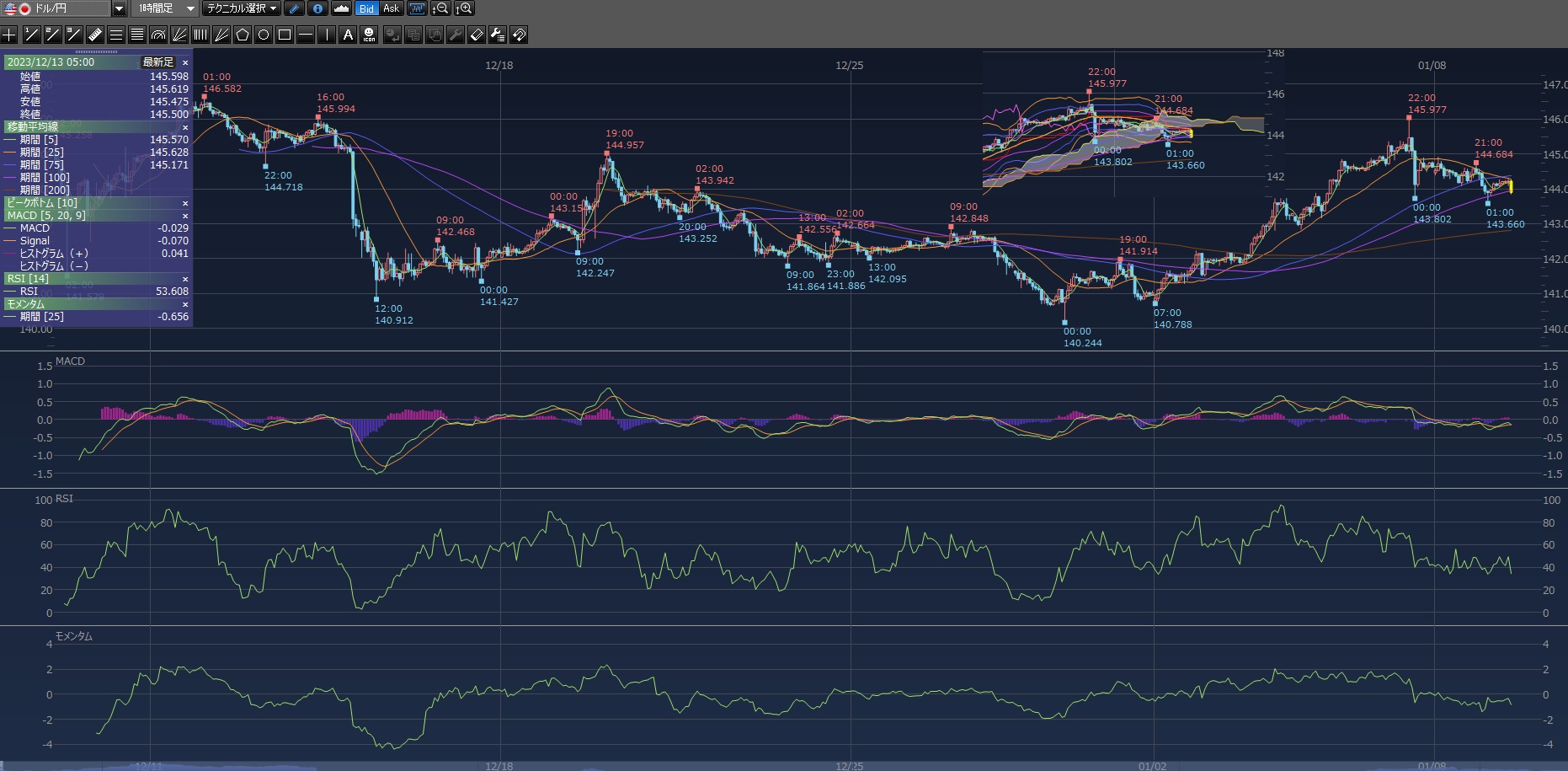This screenshot has width=1568, height=771.
Task: Select the circle drawing tool
Action: pyautogui.click(x=264, y=35)
